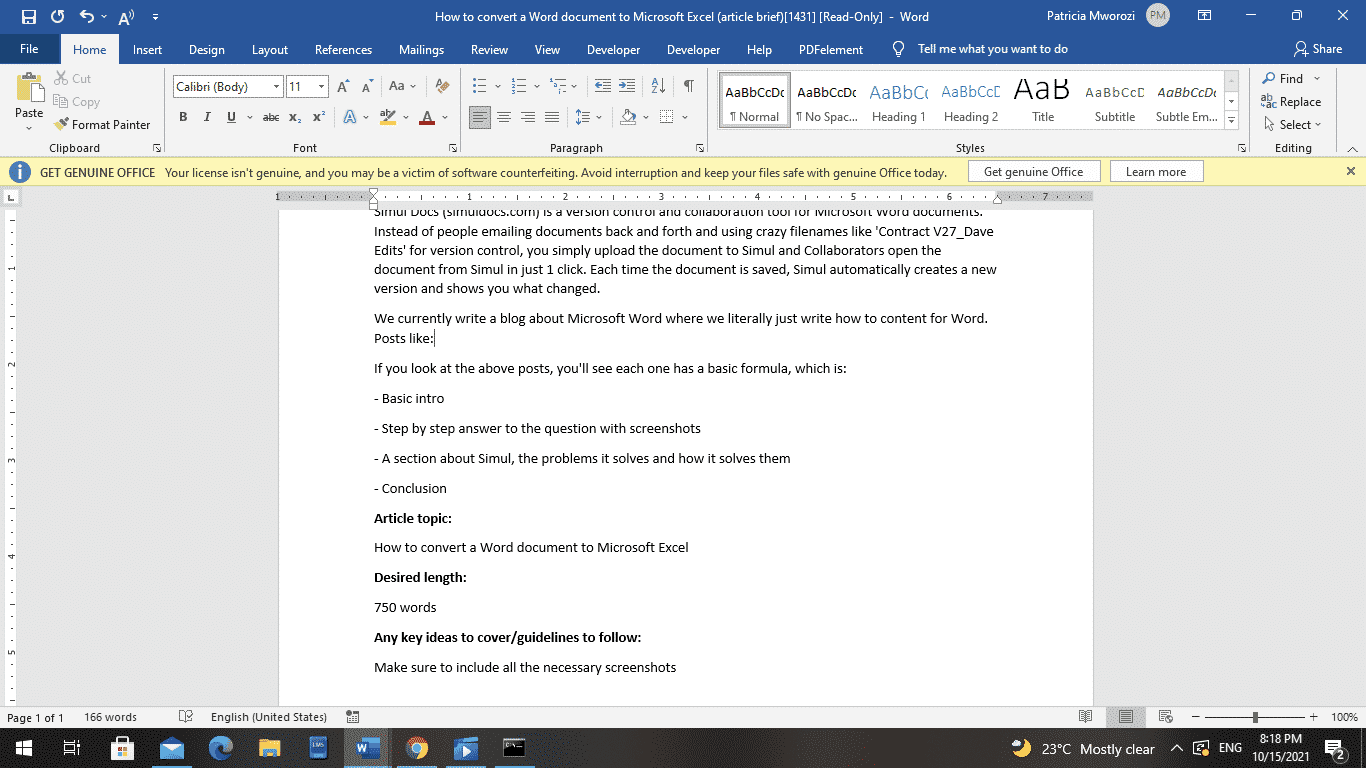
Task: Open the References tab
Action: coord(343,49)
